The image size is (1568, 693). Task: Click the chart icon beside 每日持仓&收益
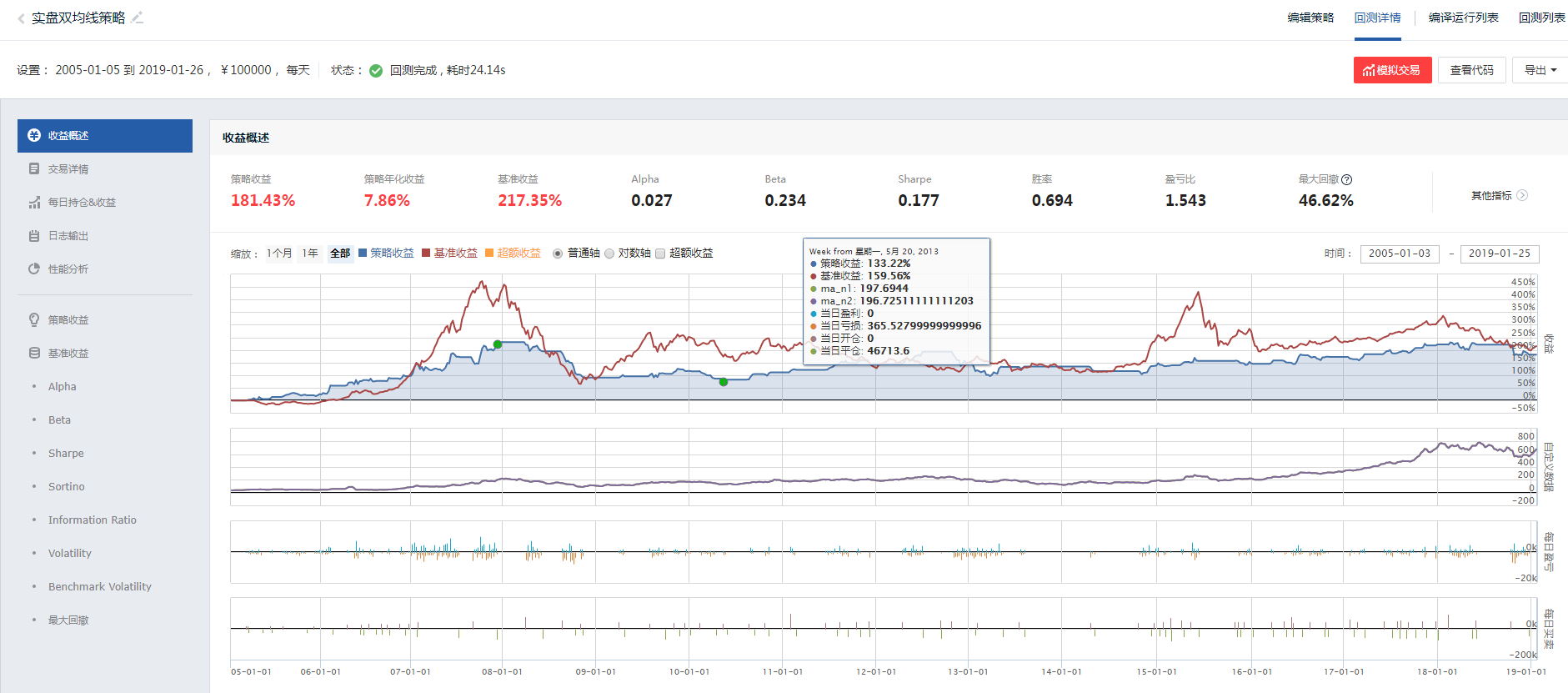pos(34,202)
